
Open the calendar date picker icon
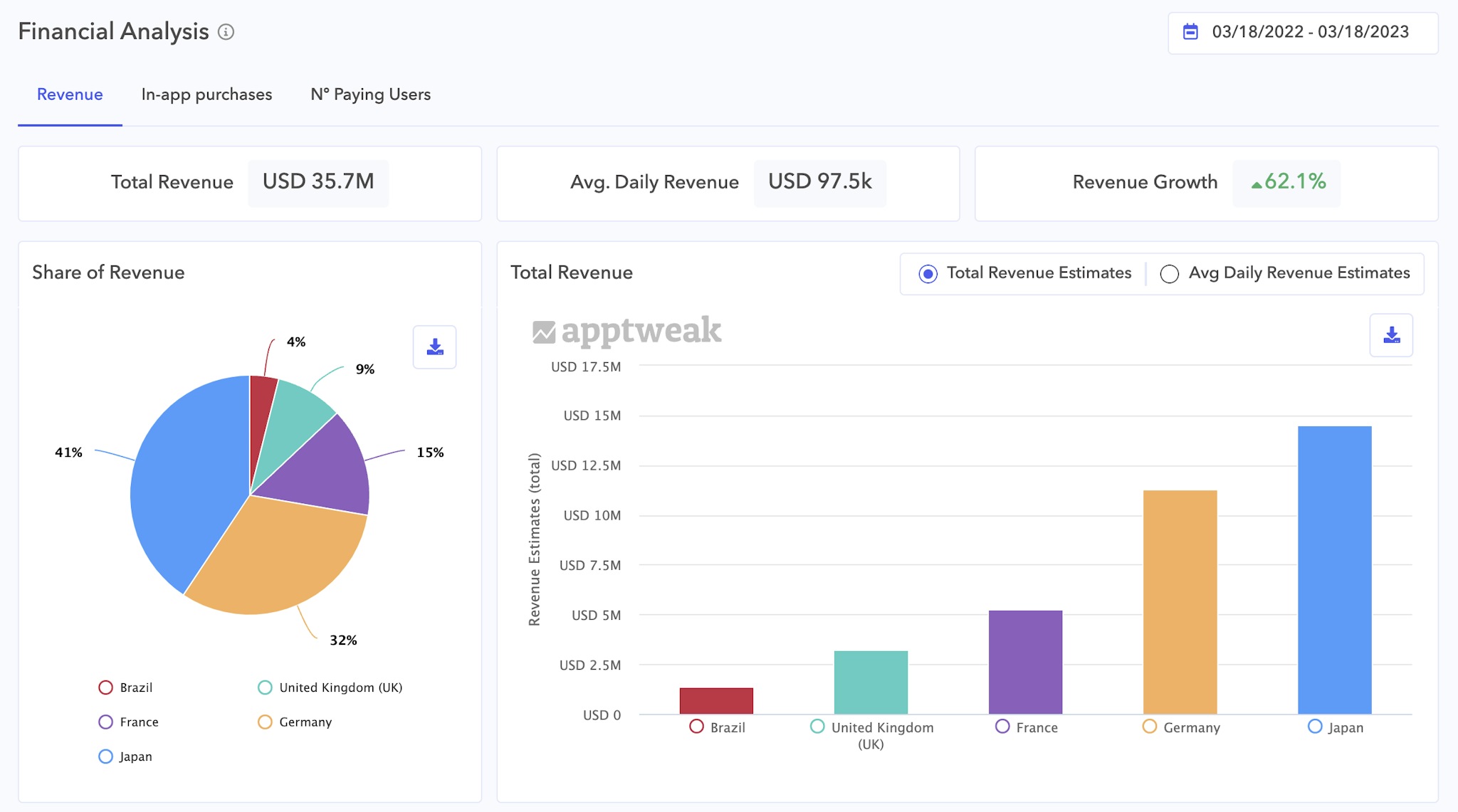click(1190, 31)
